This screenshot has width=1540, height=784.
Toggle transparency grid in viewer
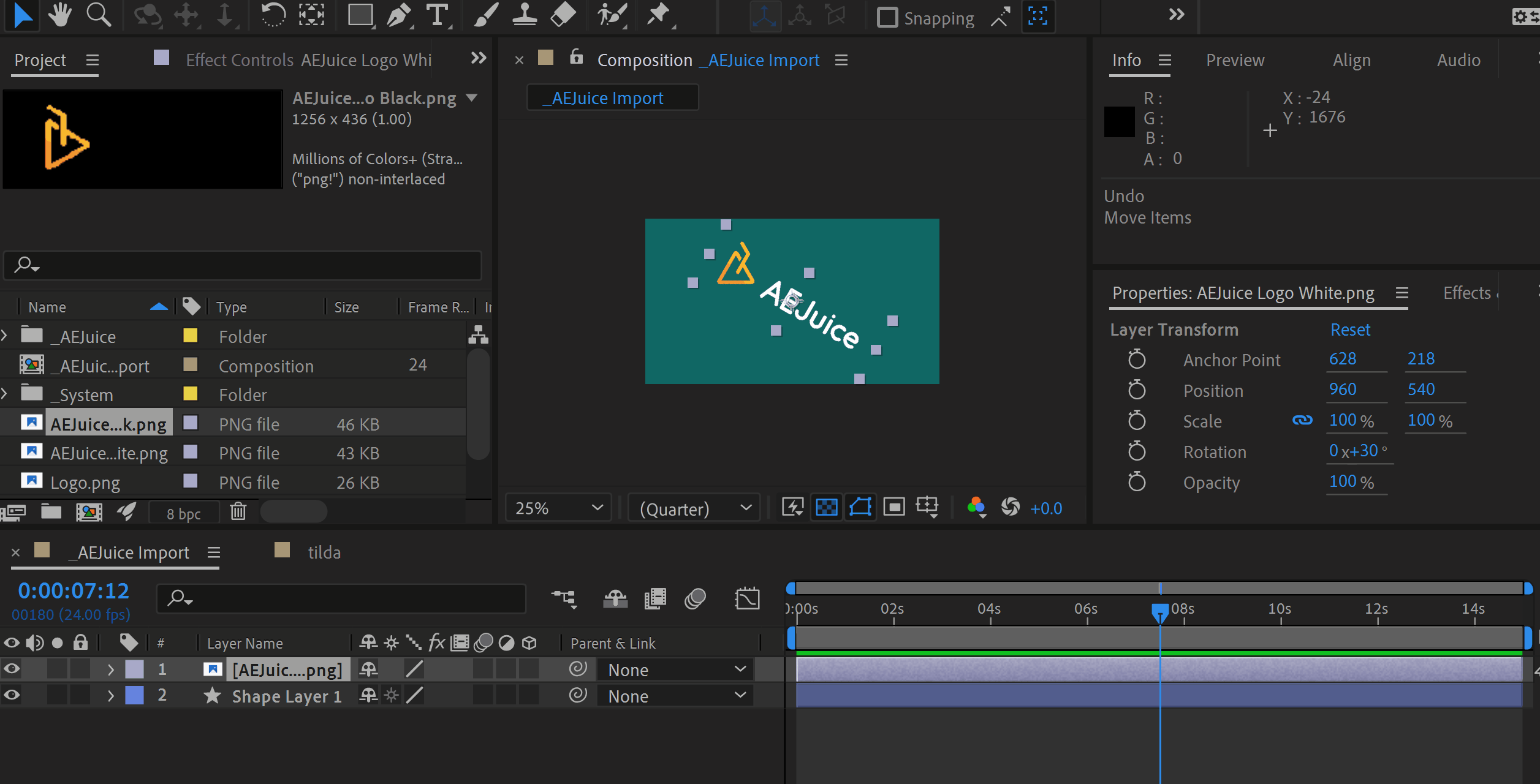click(826, 508)
